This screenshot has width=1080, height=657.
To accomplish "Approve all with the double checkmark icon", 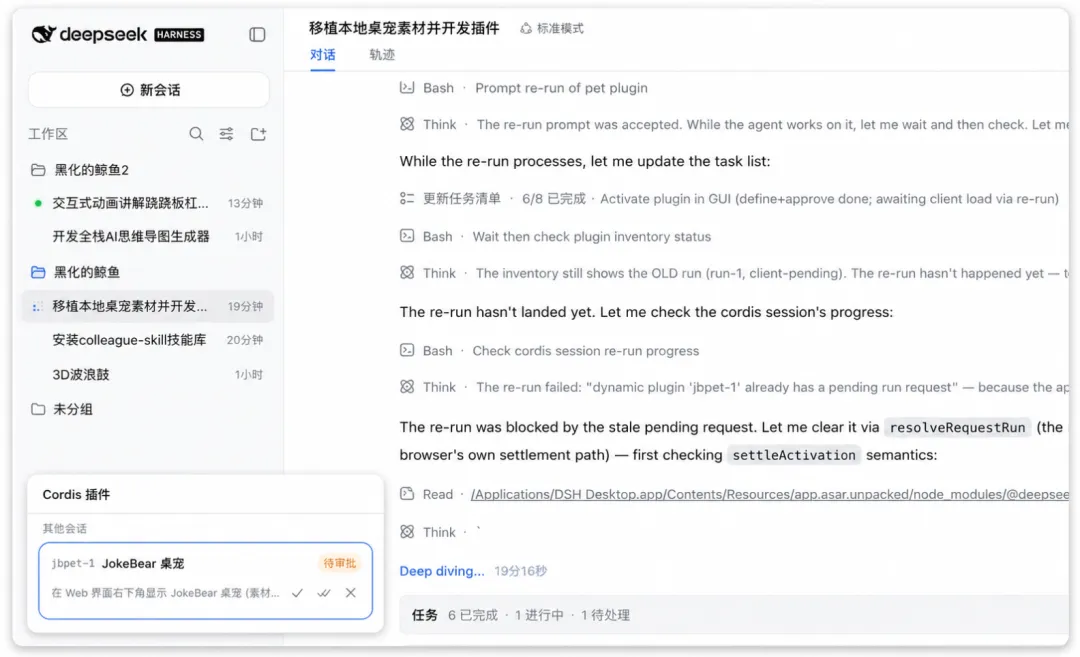I will (x=324, y=593).
